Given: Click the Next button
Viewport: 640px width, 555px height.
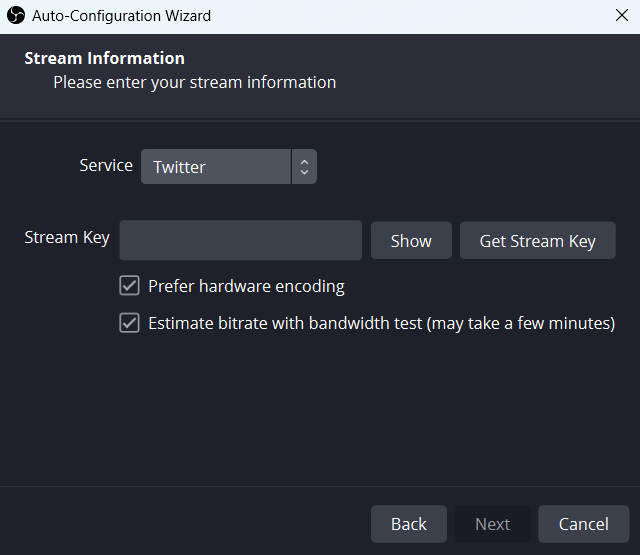Looking at the screenshot, I should pyautogui.click(x=492, y=524).
